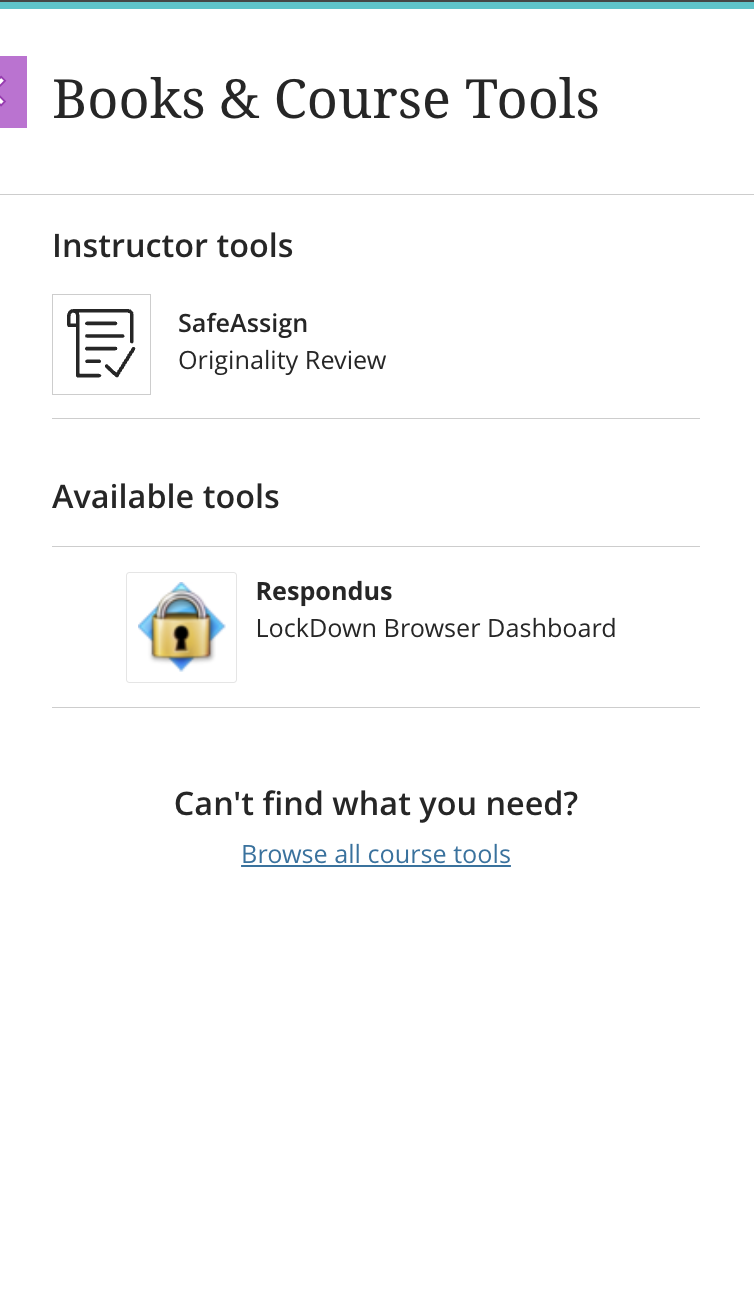Follow the Browse all course tools link
This screenshot has width=754, height=1308.
coord(376,854)
